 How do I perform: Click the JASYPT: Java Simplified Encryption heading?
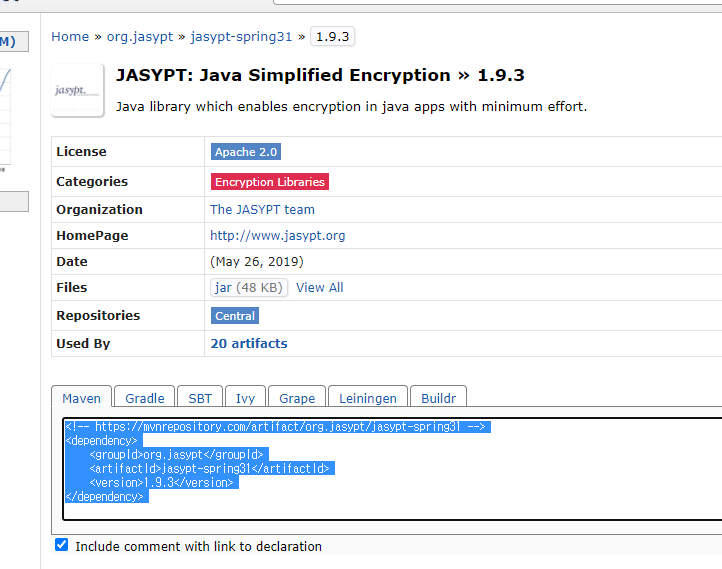click(x=320, y=75)
